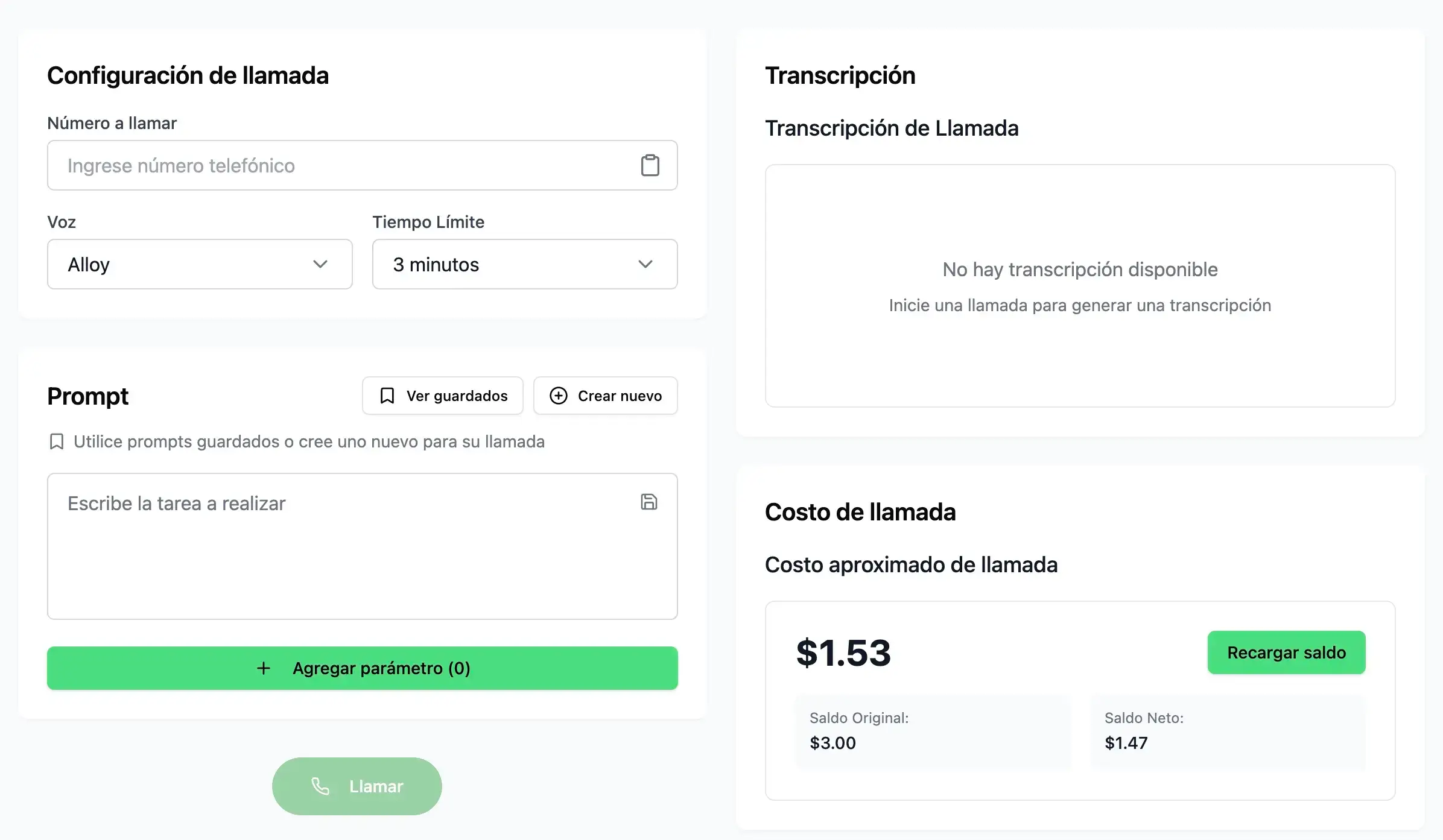Click the Crear nuevo prompt button
This screenshot has height=840, width=1443.
[x=605, y=396]
